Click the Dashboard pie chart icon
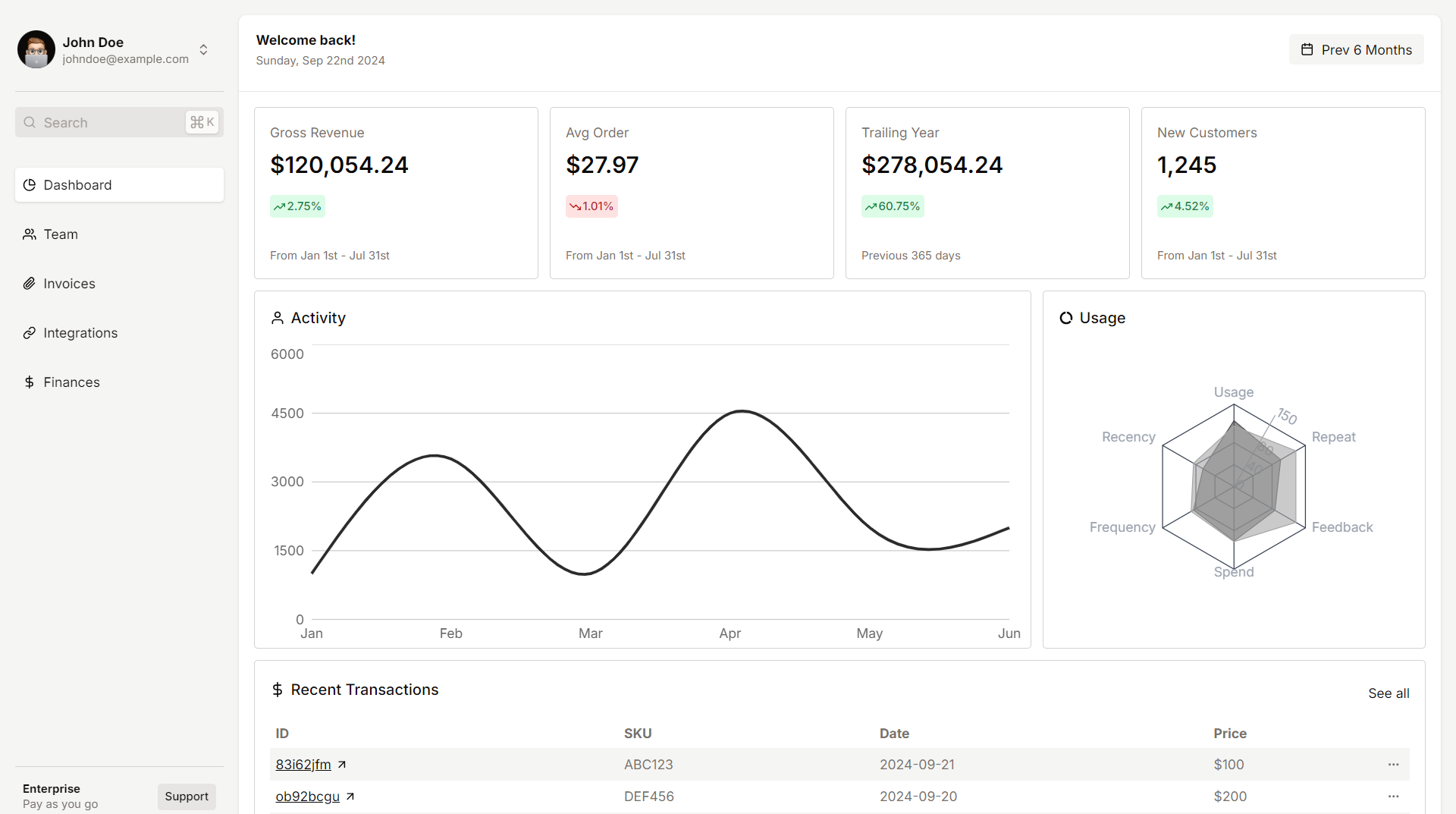Viewport: 1456px width, 814px height. click(30, 185)
